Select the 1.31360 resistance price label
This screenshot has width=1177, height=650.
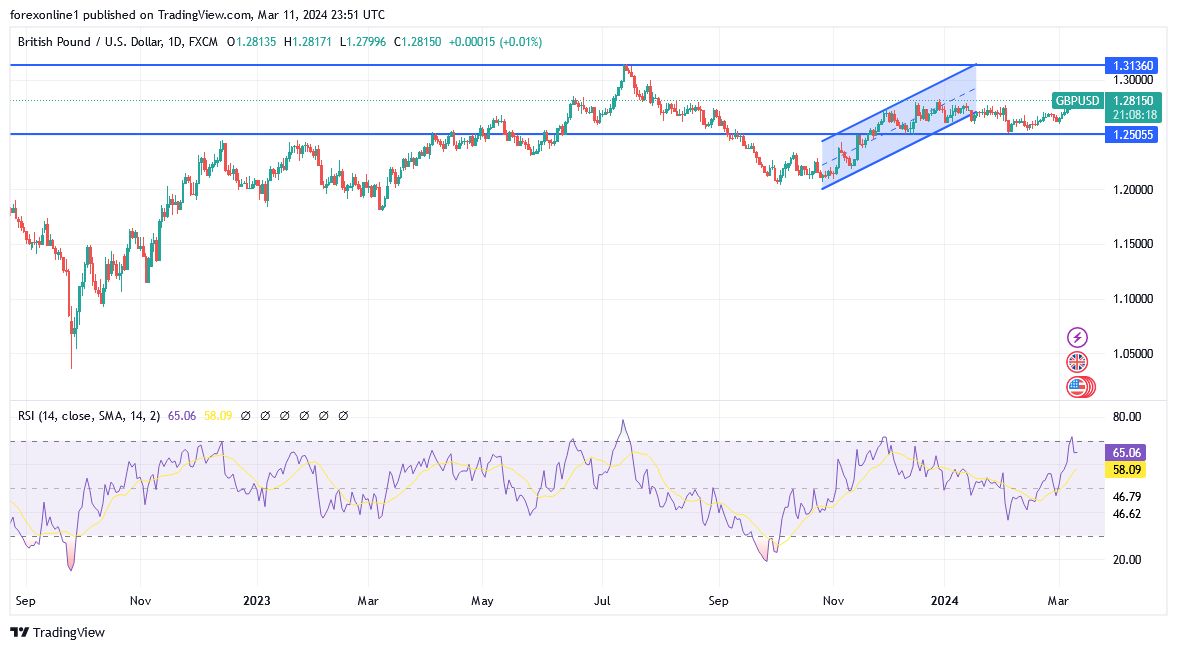coord(1133,65)
